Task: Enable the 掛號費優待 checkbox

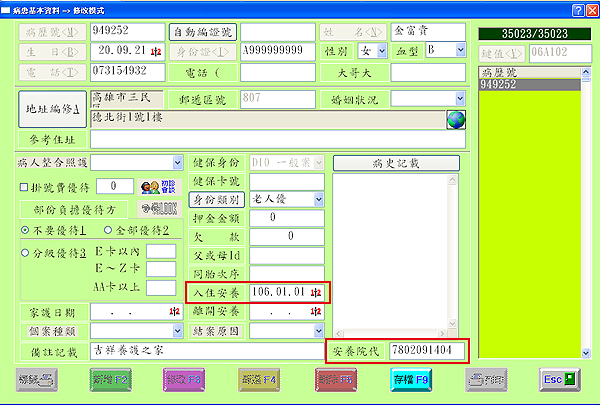Action: click(x=24, y=187)
